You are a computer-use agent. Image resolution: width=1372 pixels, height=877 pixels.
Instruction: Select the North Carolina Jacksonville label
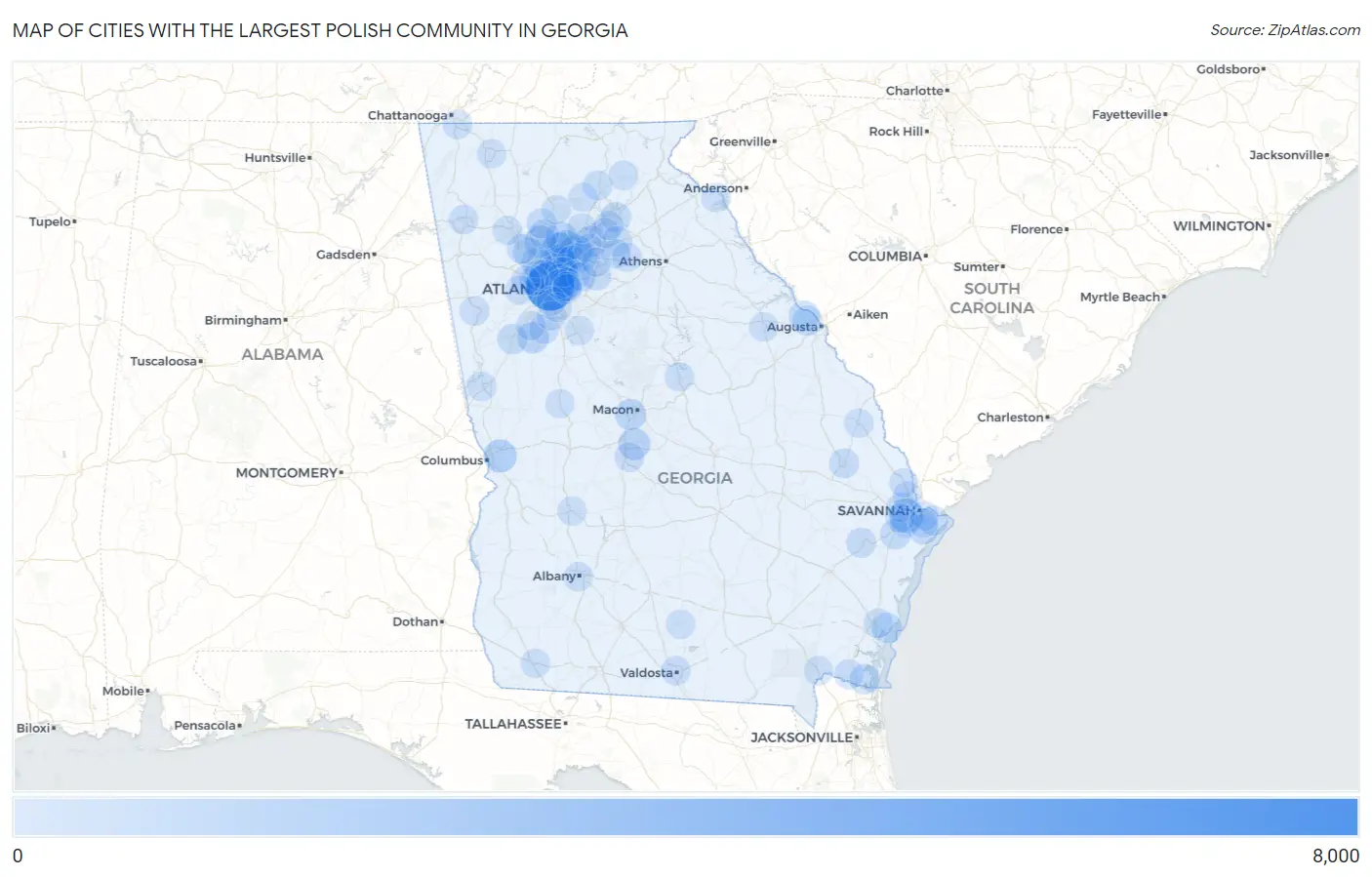[1287, 155]
